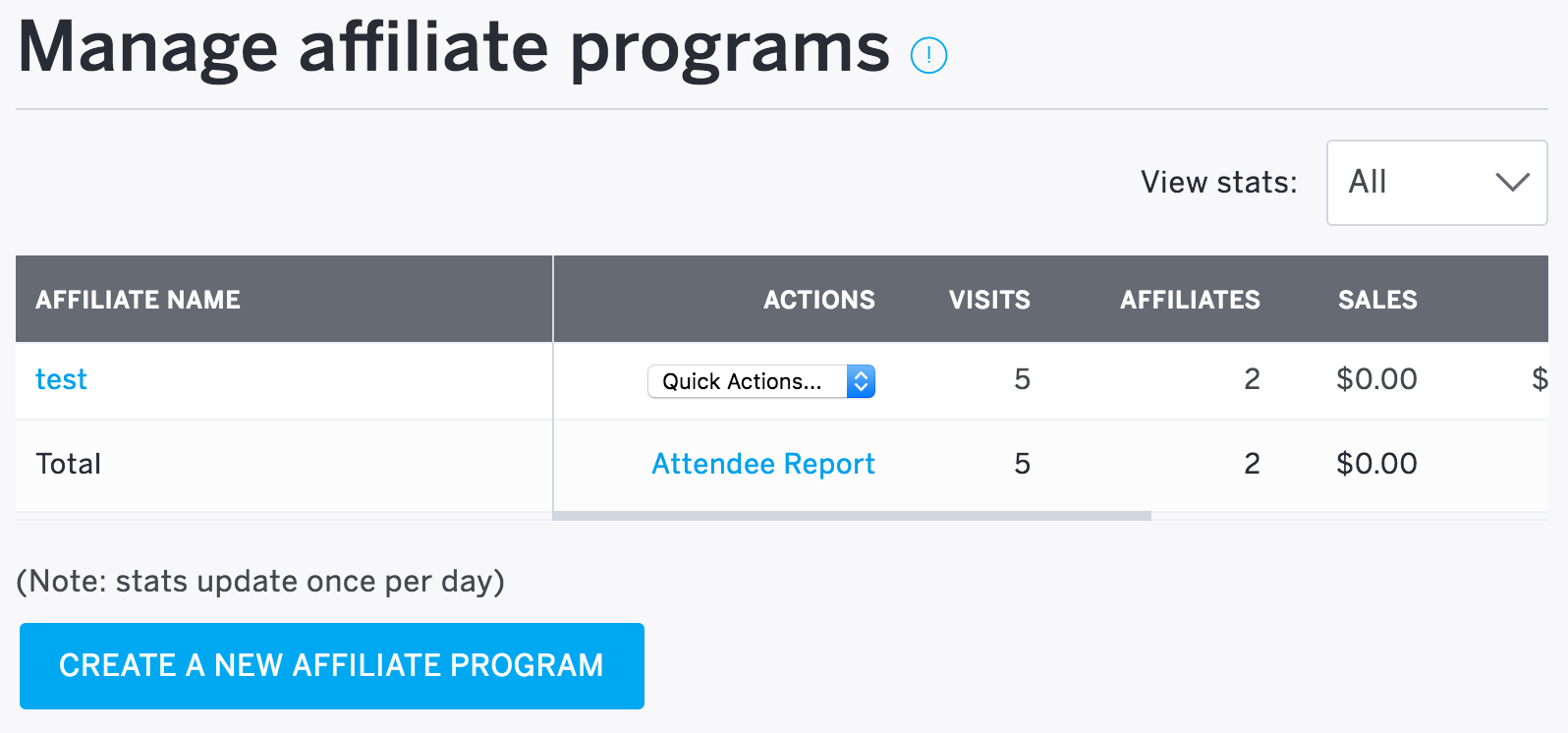Click the Manage affiliate programs heading
This screenshot has height=733, width=1568.
click(x=454, y=47)
